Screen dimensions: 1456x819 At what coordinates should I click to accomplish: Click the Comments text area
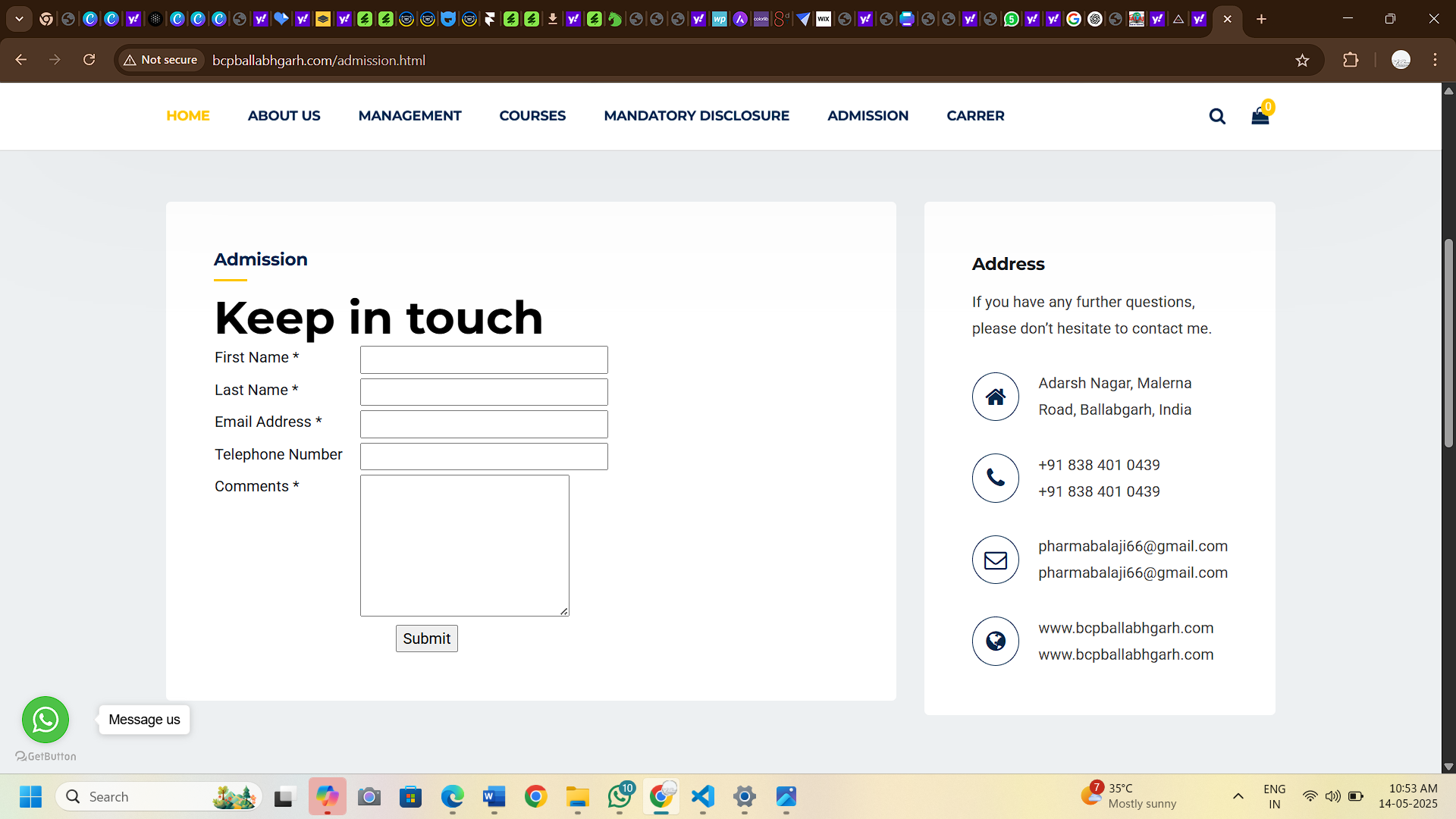point(464,545)
